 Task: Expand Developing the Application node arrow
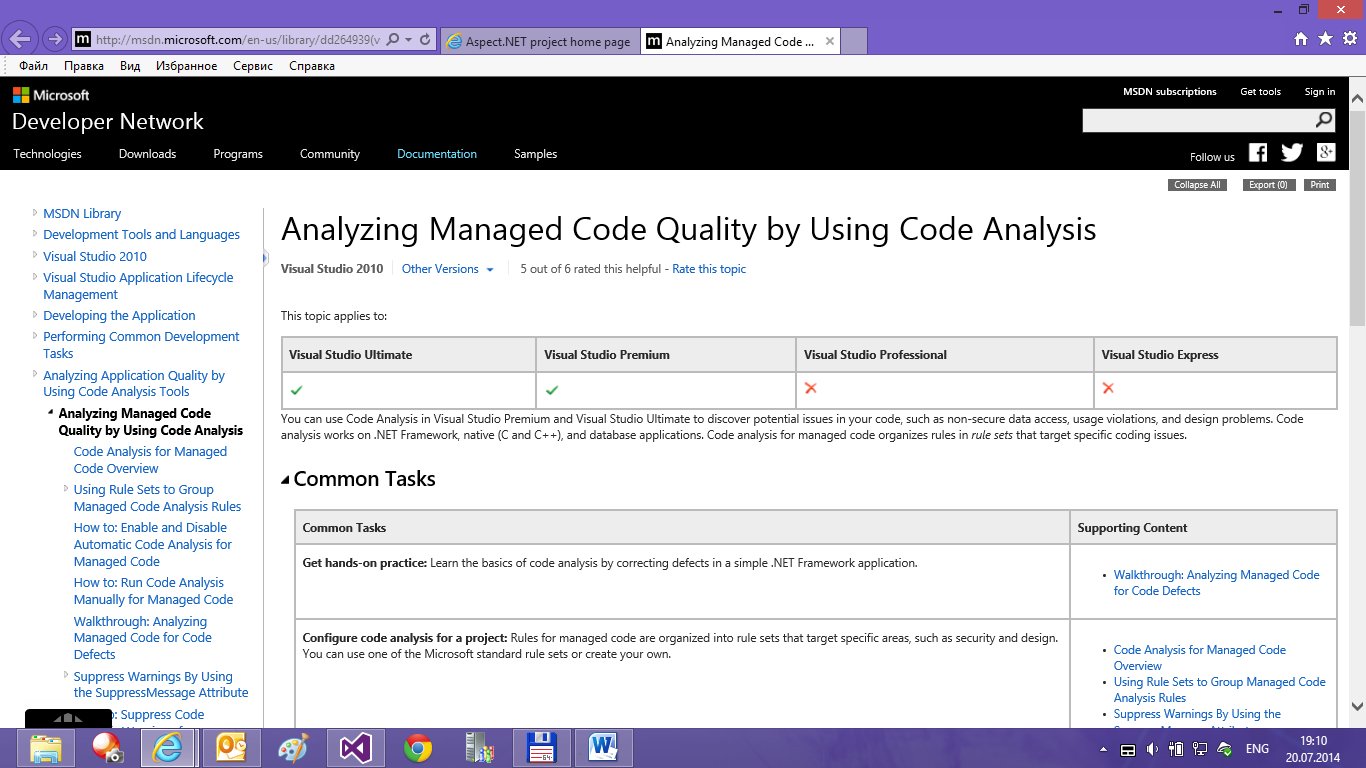[x=35, y=314]
